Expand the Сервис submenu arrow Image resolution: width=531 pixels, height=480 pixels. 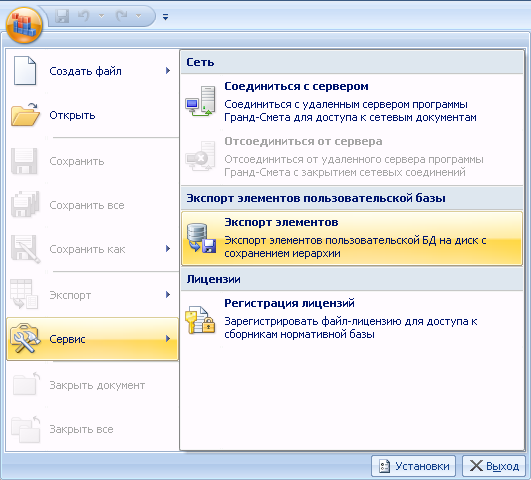(168, 338)
